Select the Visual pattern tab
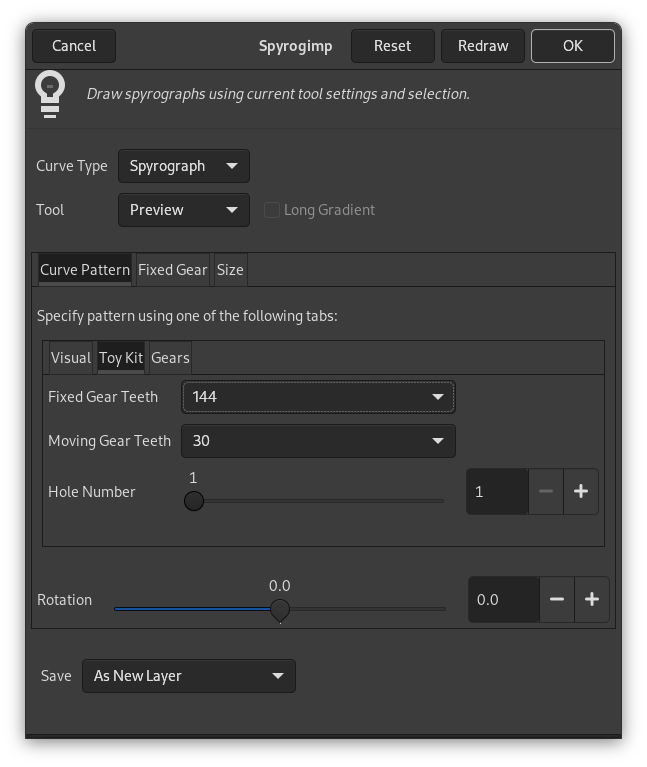 [x=70, y=358]
